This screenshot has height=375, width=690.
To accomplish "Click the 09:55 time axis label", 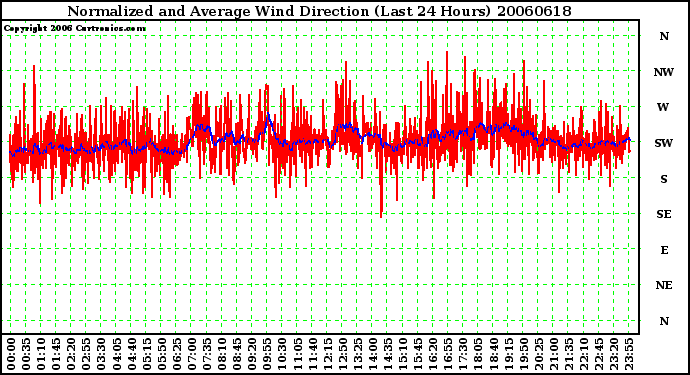I will point(267,354).
